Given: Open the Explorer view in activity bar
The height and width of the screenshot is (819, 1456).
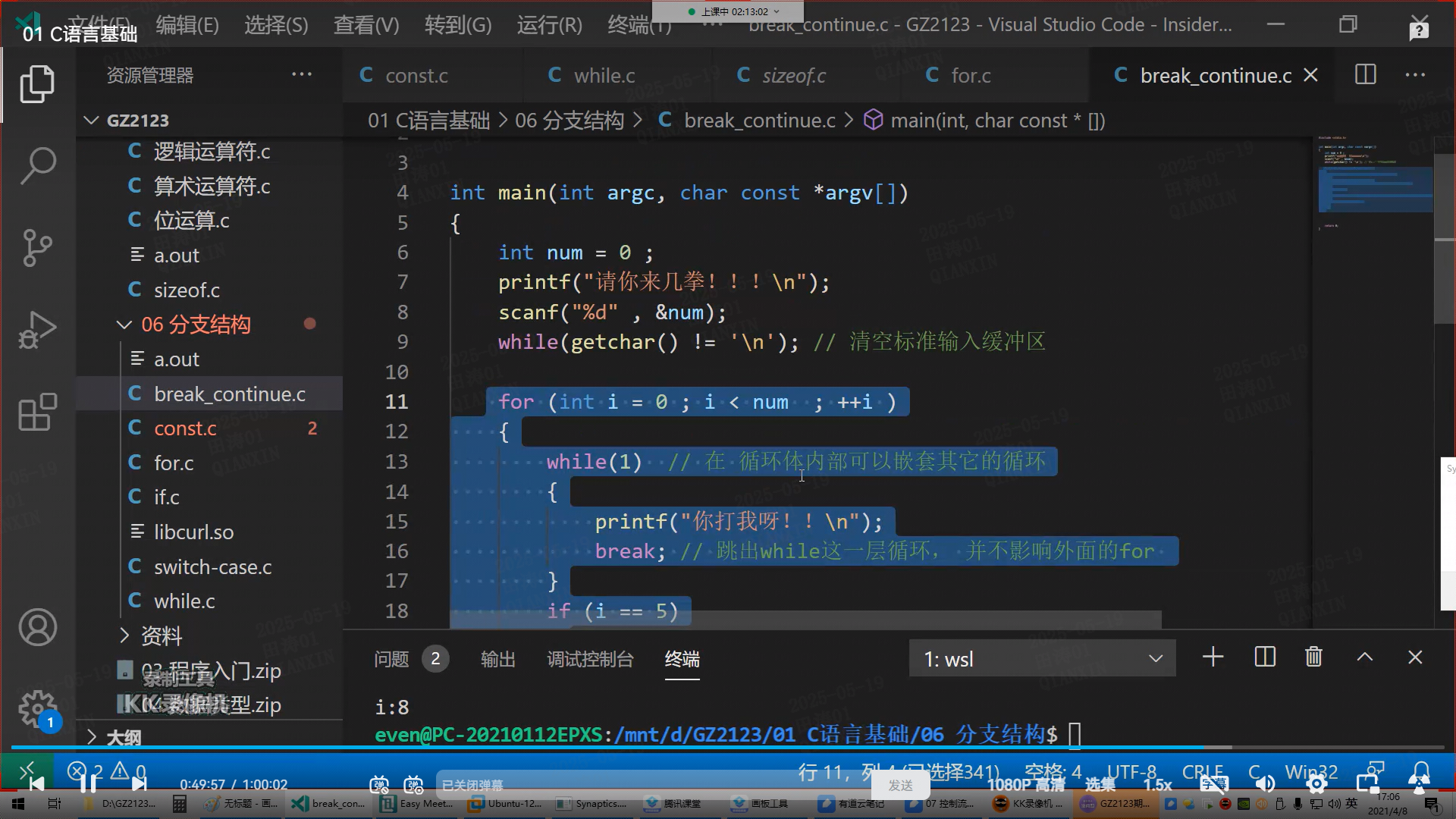Looking at the screenshot, I should [x=37, y=84].
